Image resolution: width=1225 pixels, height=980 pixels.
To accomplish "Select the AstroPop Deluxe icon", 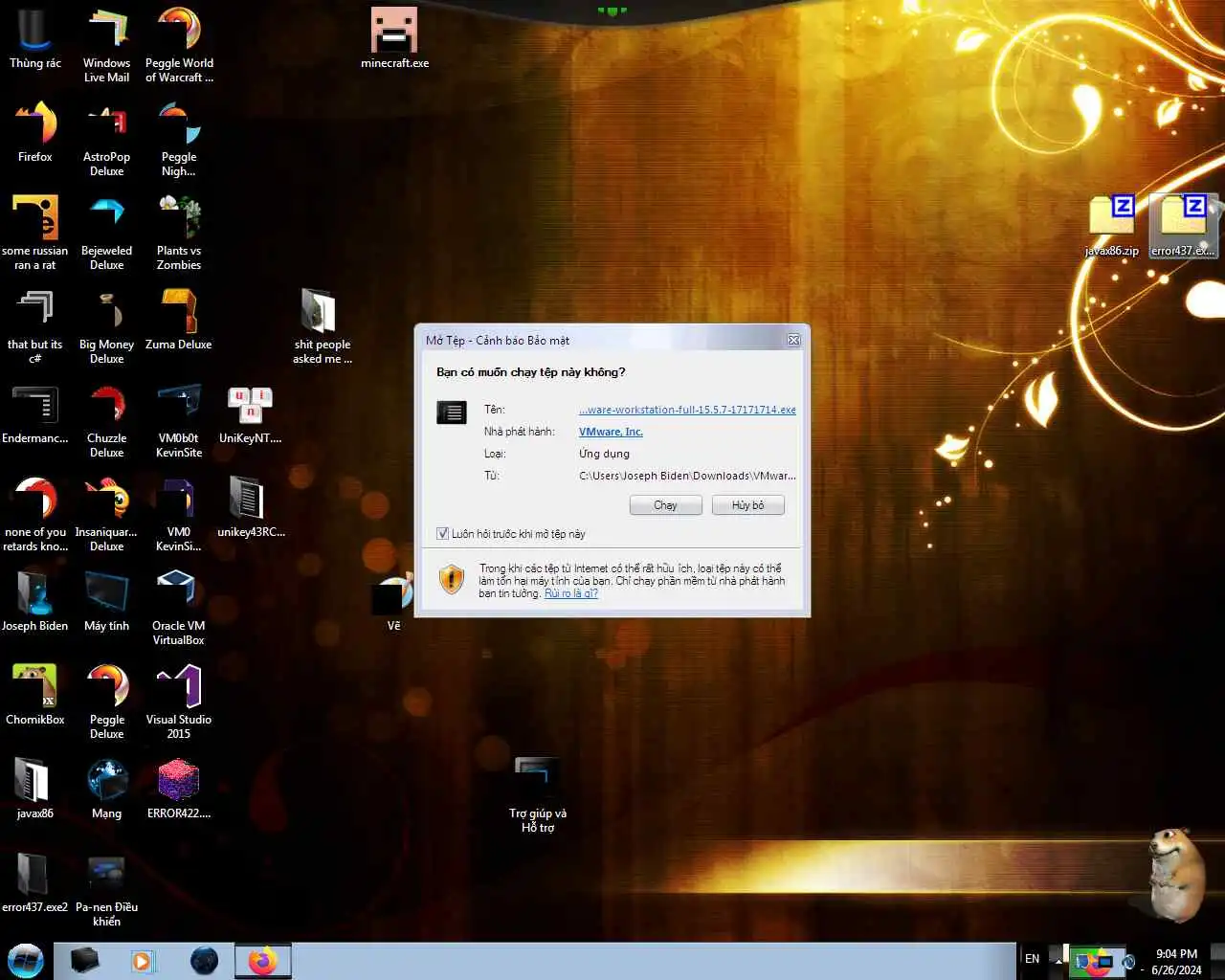I will click(x=106, y=139).
